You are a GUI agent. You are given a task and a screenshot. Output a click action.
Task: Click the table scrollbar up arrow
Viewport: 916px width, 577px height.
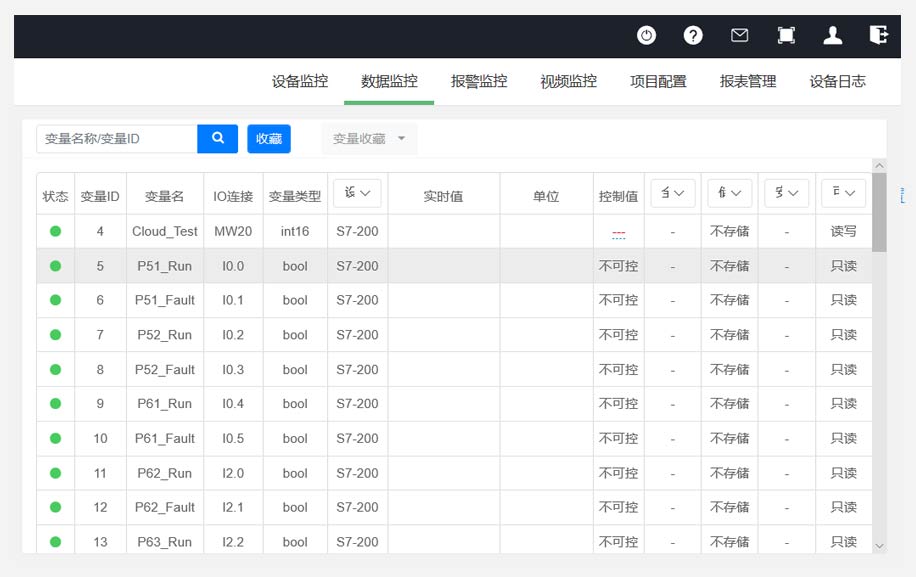click(x=879, y=166)
